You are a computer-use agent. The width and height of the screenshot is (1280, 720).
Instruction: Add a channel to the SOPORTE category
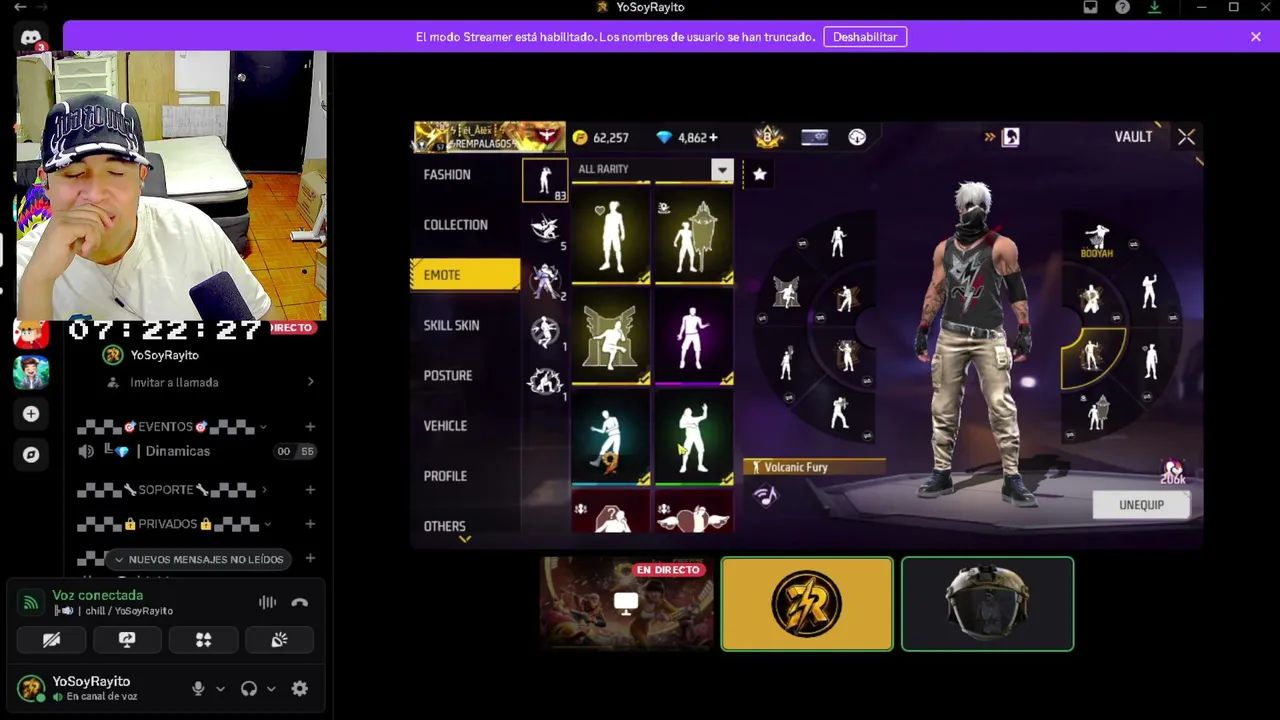[310, 490]
